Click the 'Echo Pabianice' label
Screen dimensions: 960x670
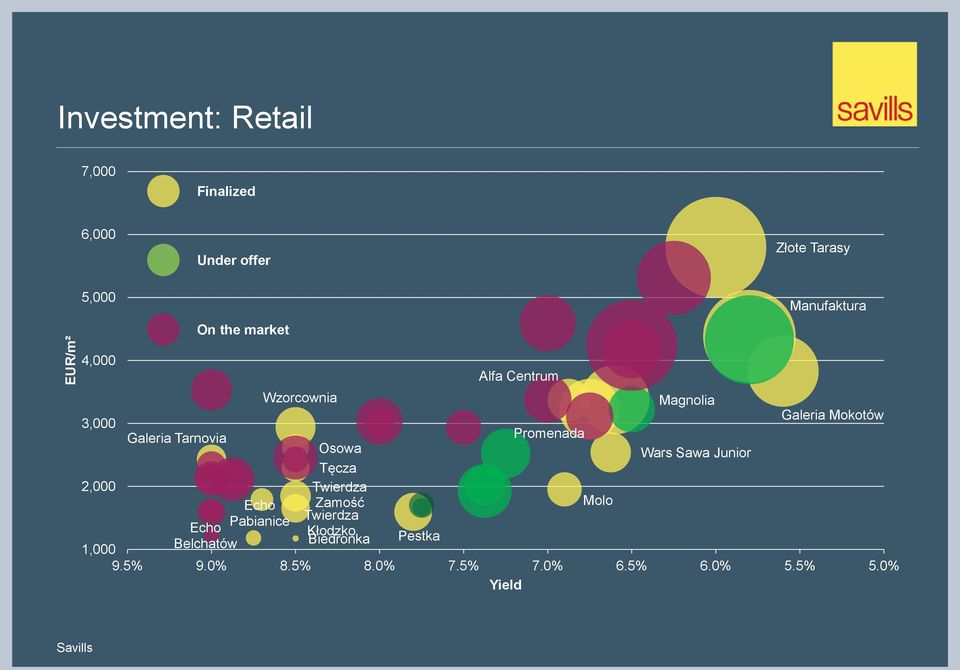tap(260, 513)
